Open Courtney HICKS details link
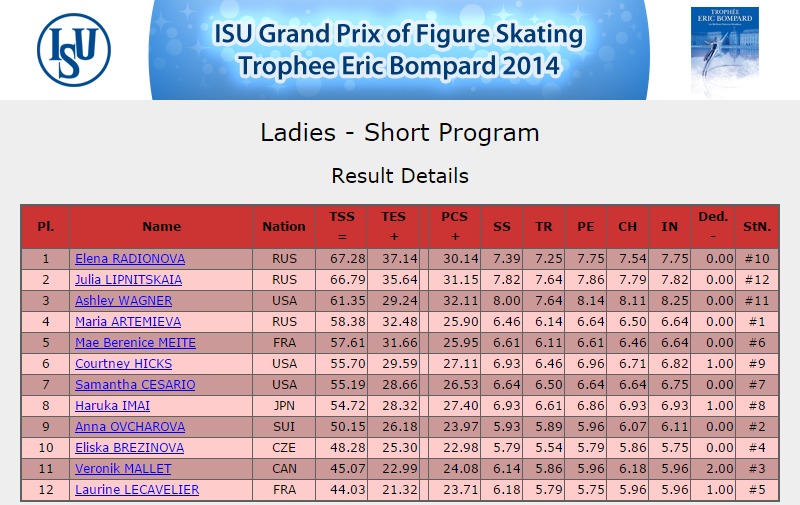 coord(123,363)
